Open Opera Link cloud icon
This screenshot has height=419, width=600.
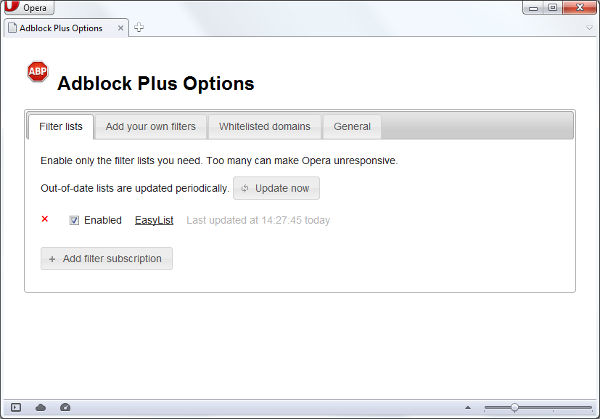[x=41, y=407]
